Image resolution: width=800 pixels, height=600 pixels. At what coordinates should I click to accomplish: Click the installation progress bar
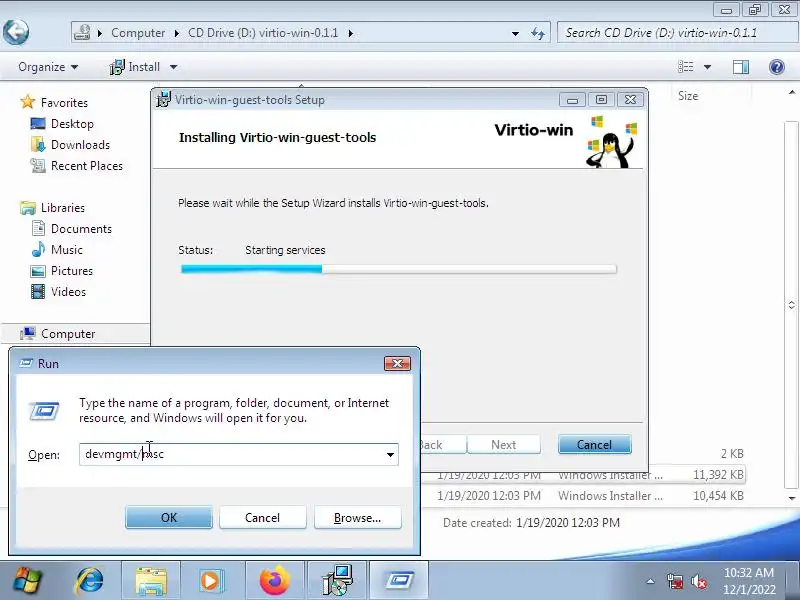pos(398,269)
